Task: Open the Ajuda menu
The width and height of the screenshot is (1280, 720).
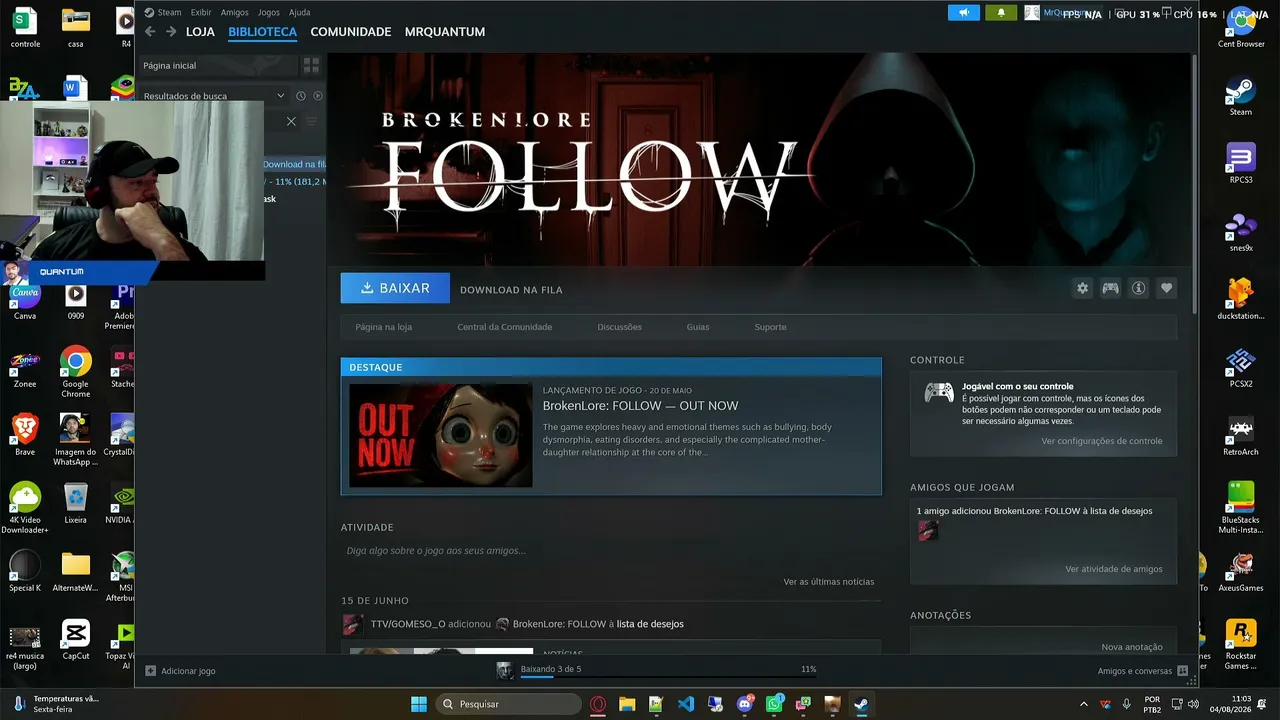Action: pyautogui.click(x=299, y=12)
